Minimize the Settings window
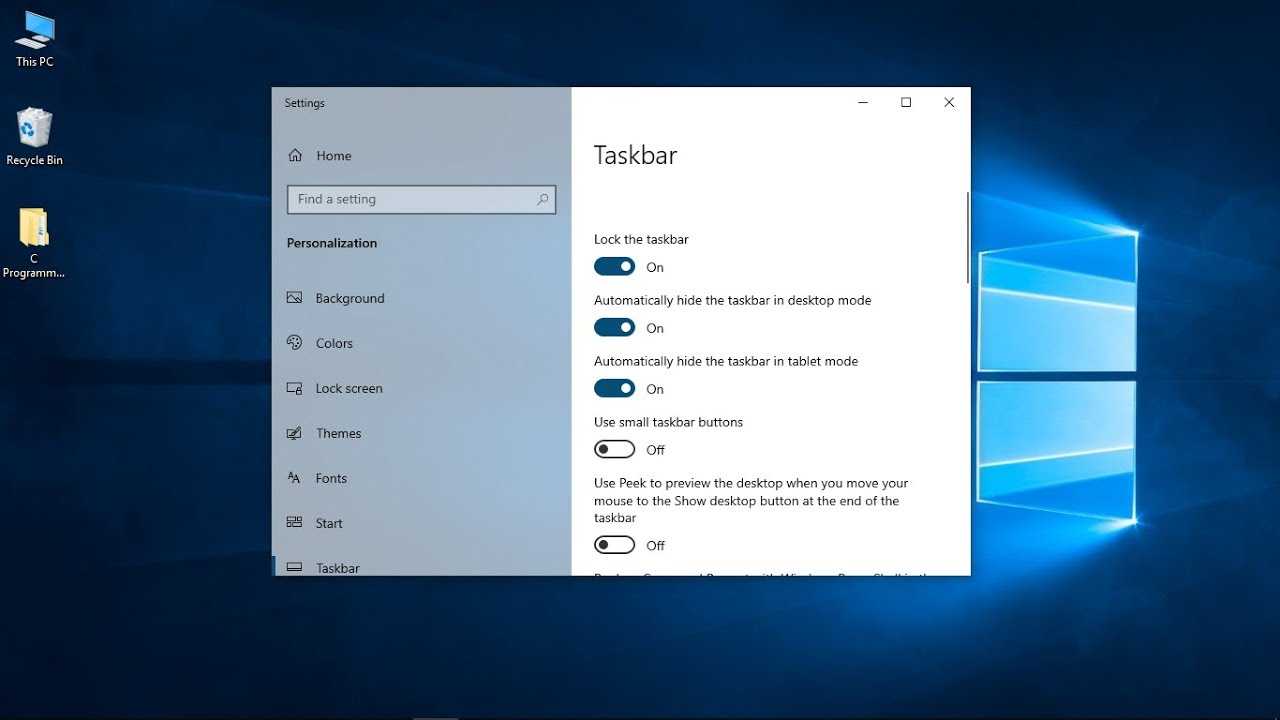Viewport: 1280px width, 720px height. click(863, 102)
